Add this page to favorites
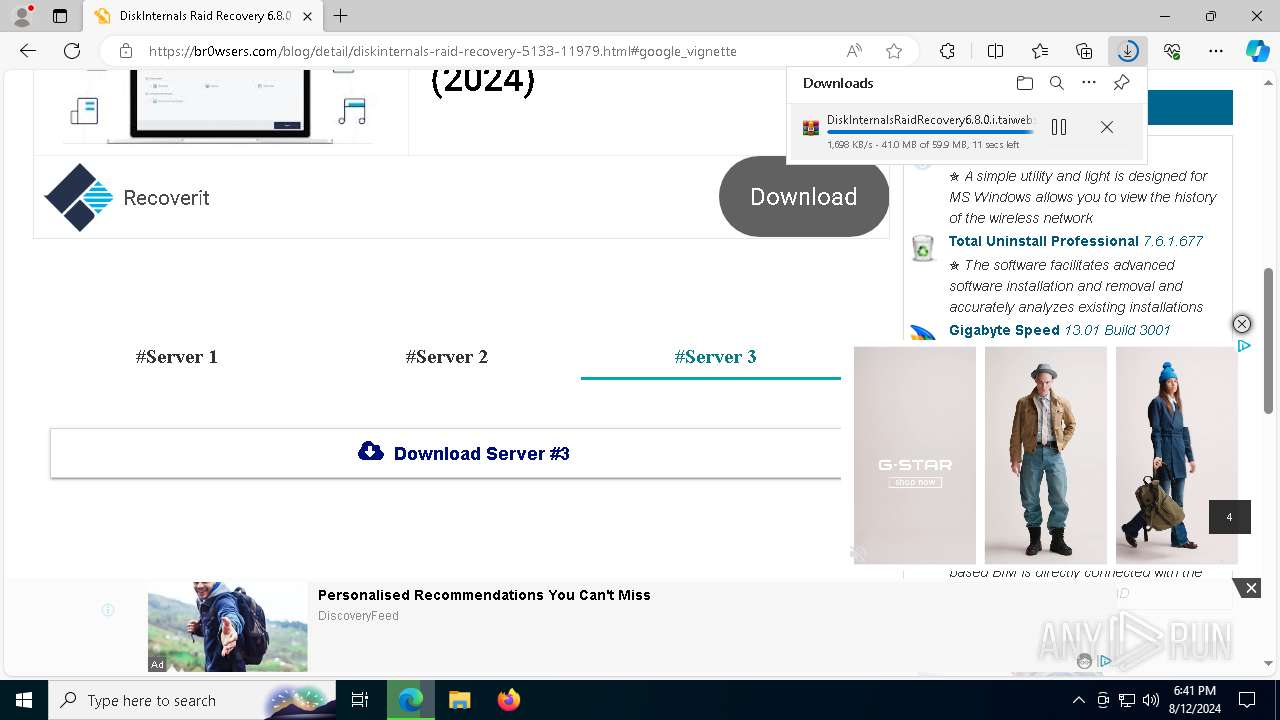Screen dimensions: 1280x720 coord(894,51)
